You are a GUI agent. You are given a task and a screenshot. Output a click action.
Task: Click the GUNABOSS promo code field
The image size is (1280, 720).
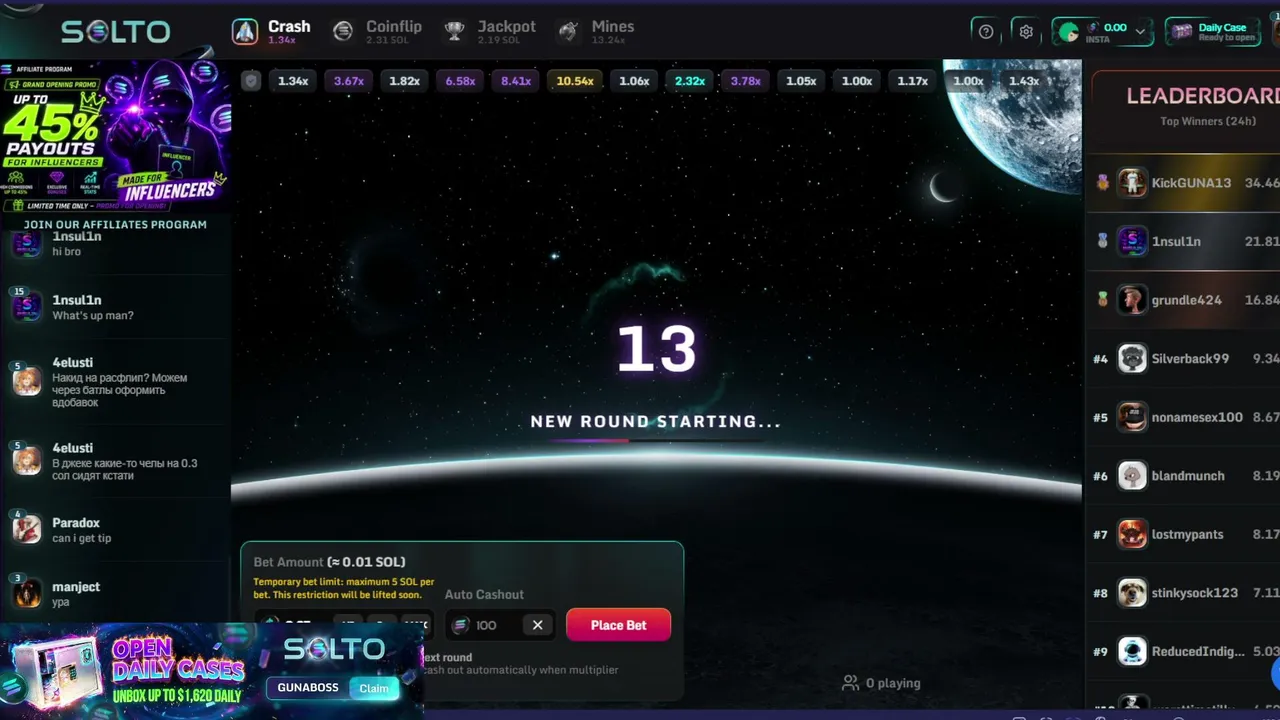coord(310,688)
